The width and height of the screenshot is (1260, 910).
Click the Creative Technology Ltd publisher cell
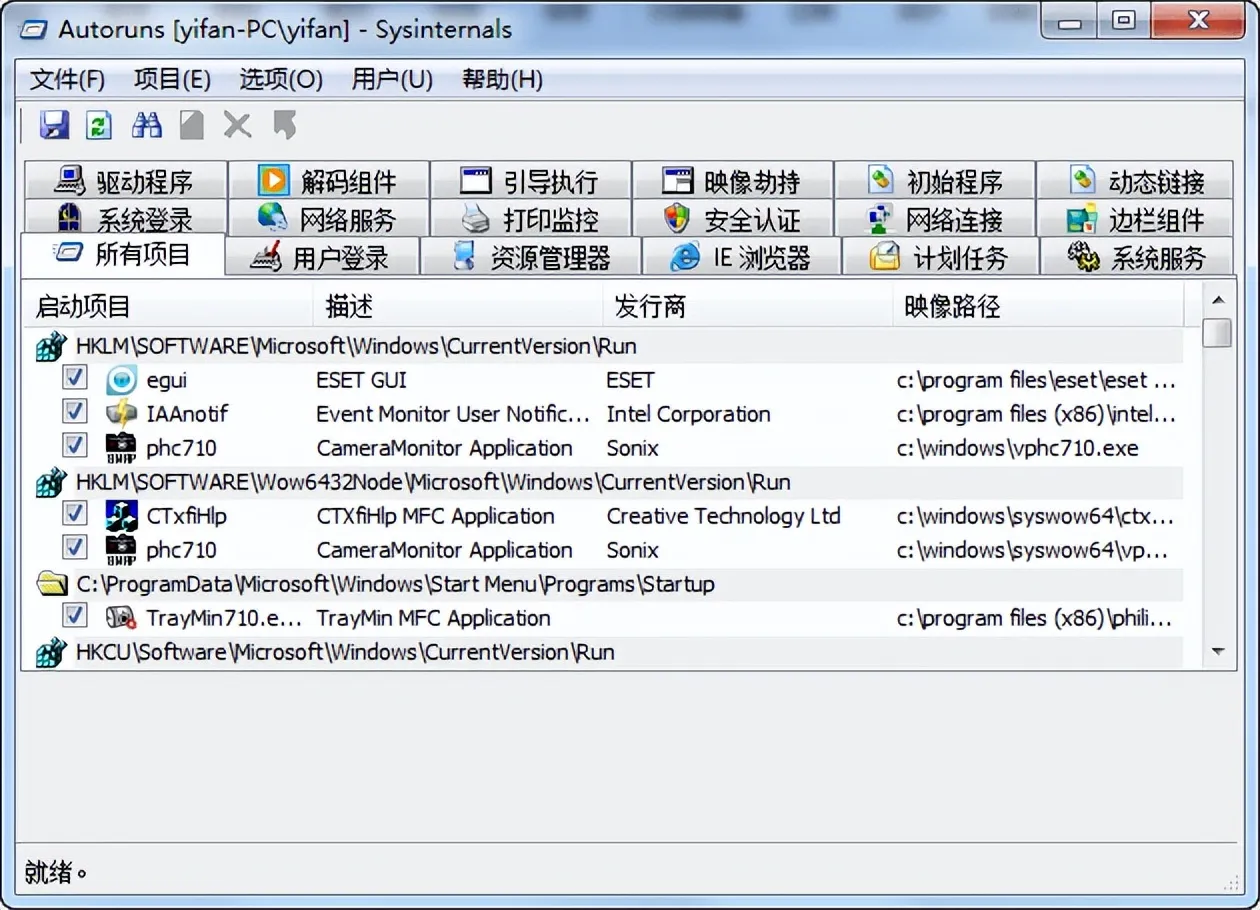pos(723,516)
